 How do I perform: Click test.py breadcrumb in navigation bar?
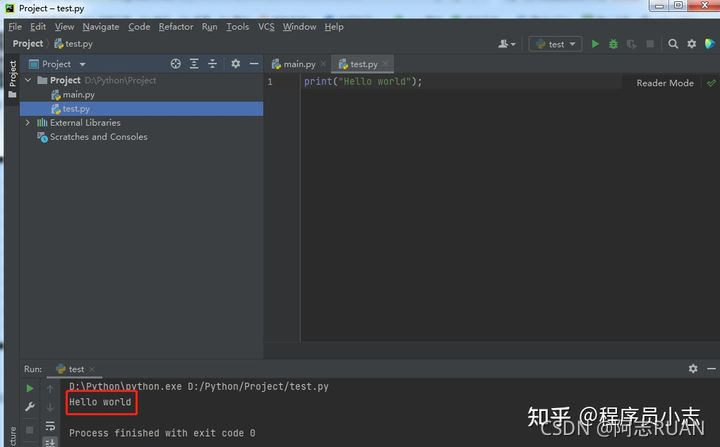point(73,44)
